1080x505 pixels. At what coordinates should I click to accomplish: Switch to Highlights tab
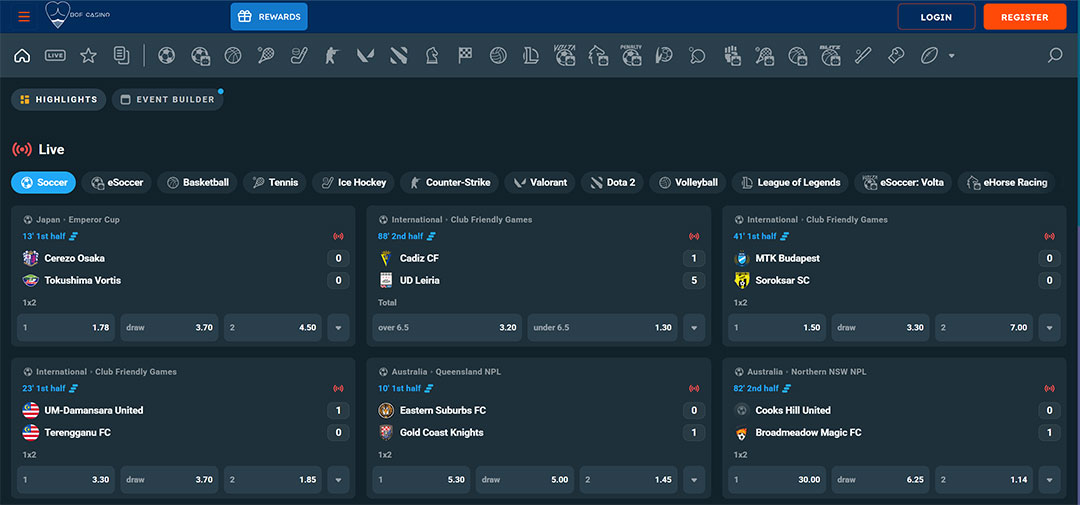click(x=59, y=99)
